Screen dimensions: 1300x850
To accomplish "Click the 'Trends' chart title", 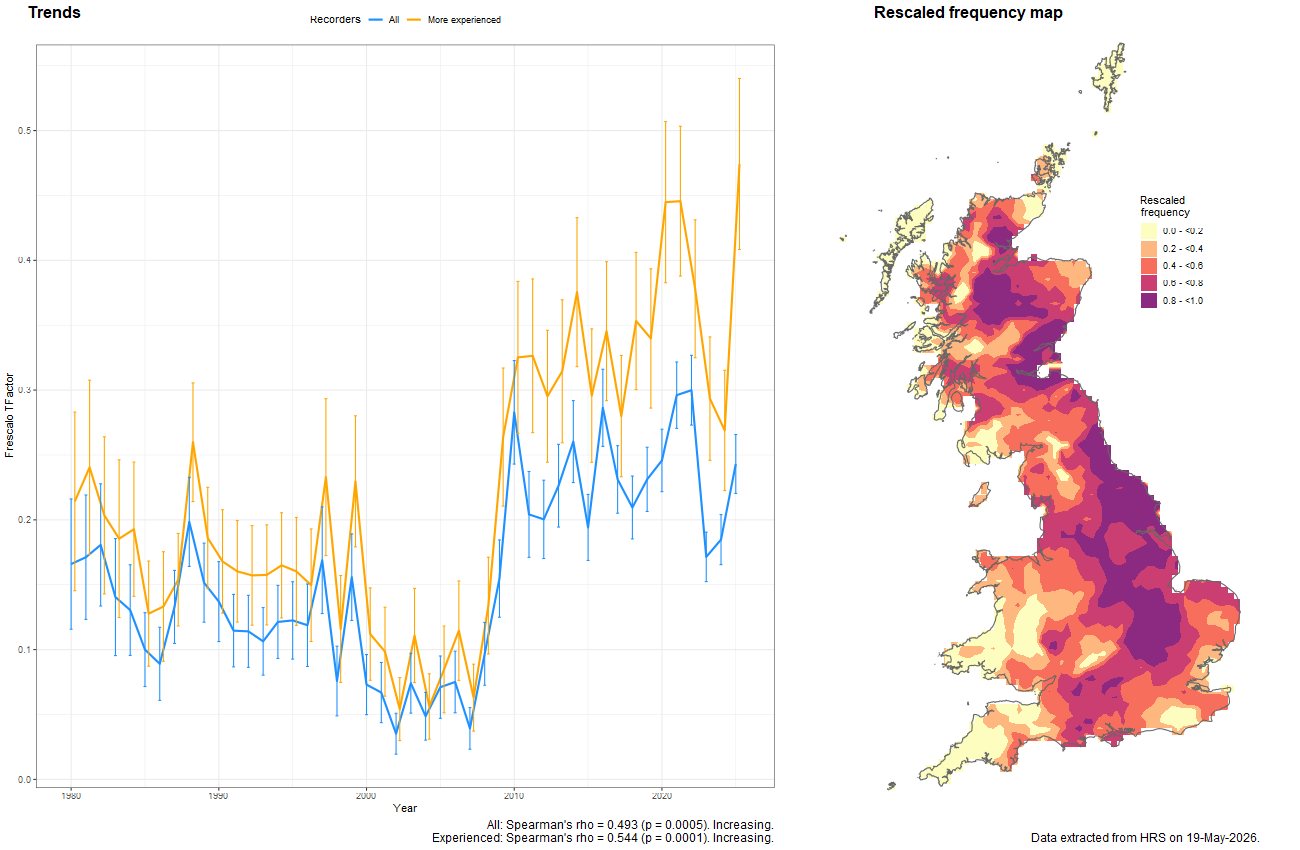I will (x=54, y=12).
